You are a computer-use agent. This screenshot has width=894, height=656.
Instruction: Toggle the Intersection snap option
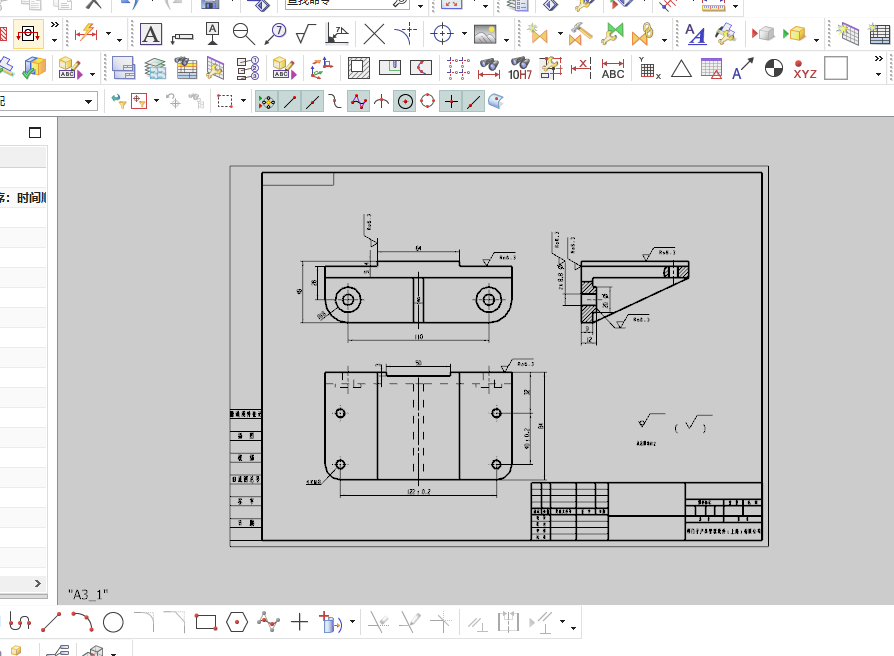[x=381, y=102]
